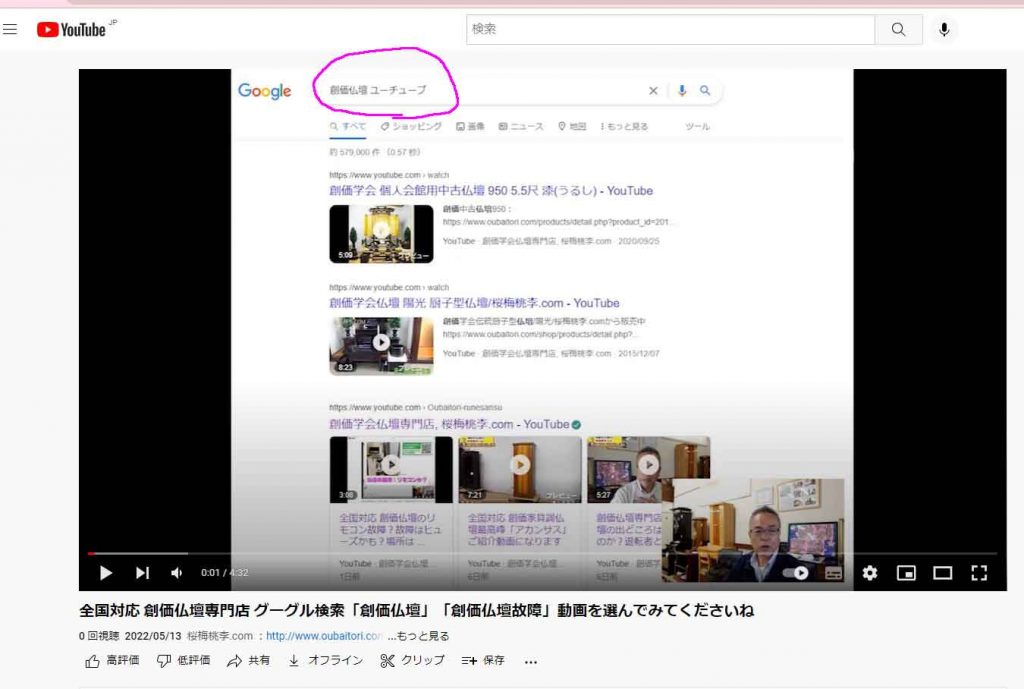Skip to the next video

tap(142, 573)
